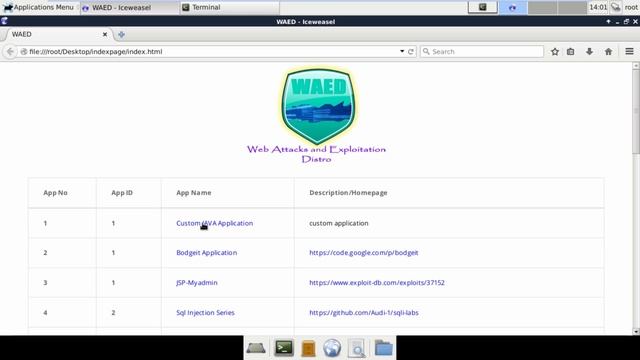Open the URL history dropdown arrow
The image size is (640, 360).
(x=402, y=51)
